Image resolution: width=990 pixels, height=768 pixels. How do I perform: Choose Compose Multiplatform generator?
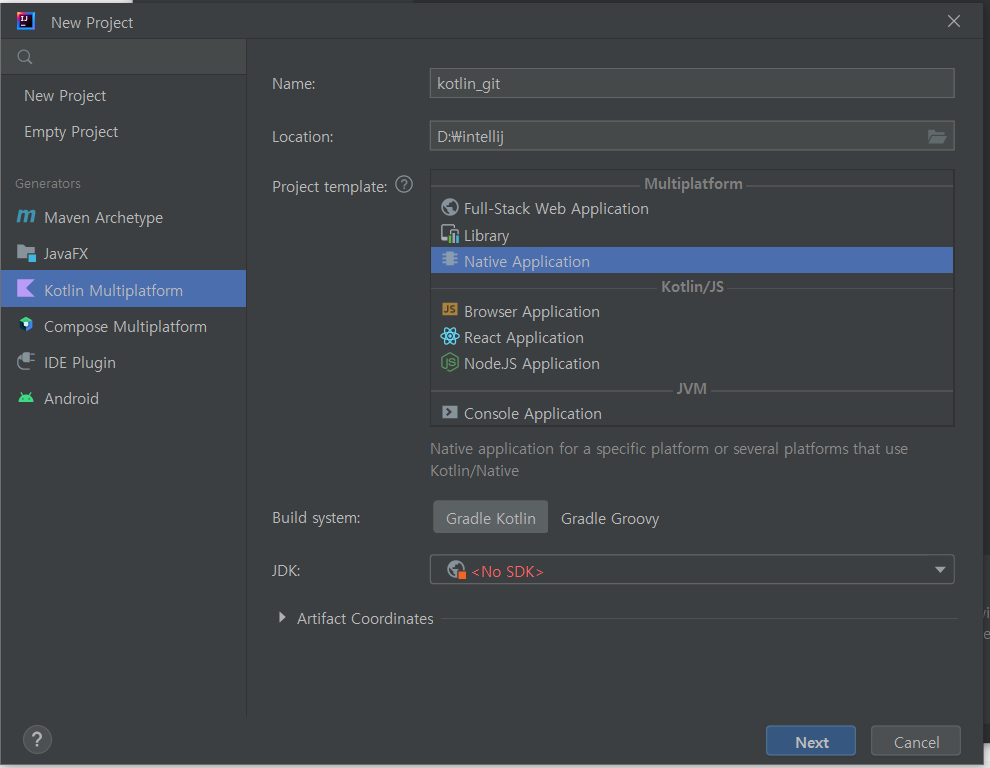pos(124,326)
